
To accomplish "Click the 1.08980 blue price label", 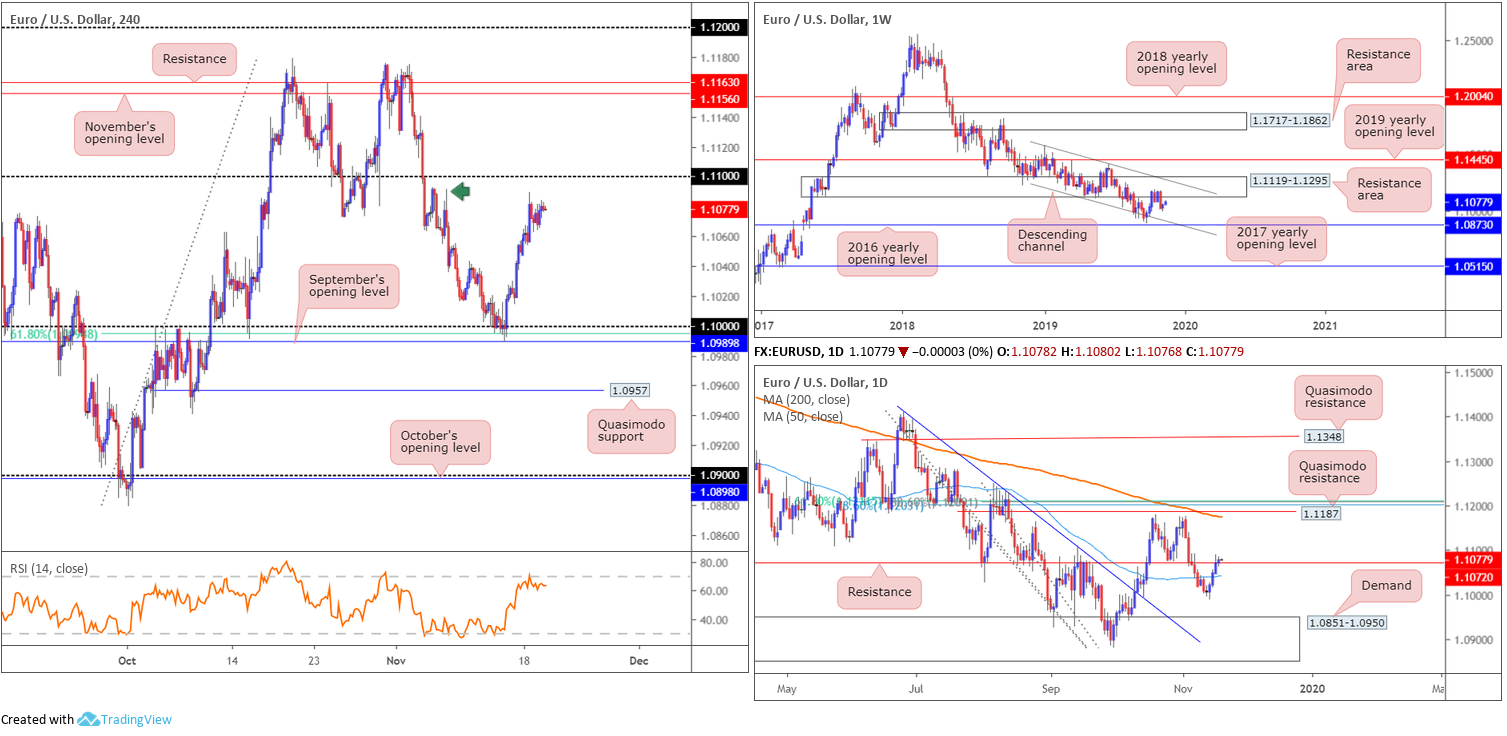I will pyautogui.click(x=722, y=491).
